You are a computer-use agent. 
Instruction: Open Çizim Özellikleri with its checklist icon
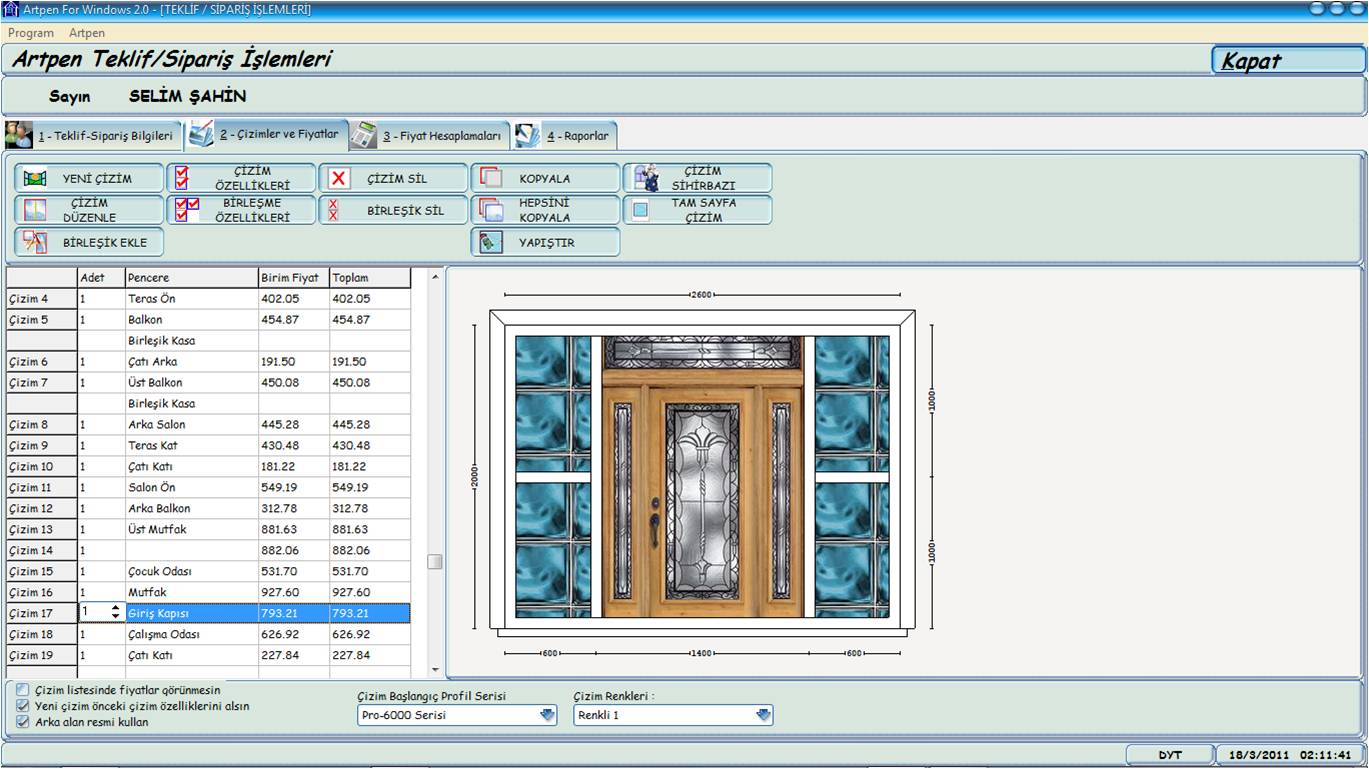pos(182,179)
